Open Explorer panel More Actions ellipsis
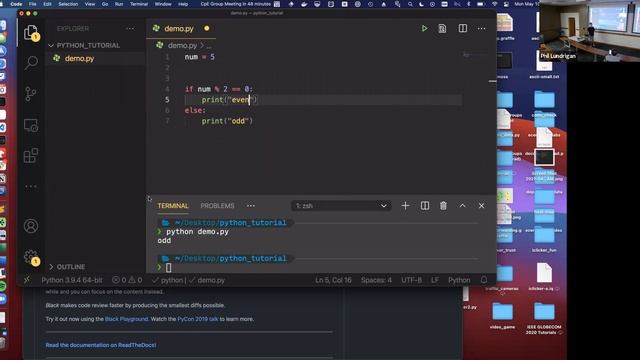Screen dimensions: 640x360 pos(130,28)
